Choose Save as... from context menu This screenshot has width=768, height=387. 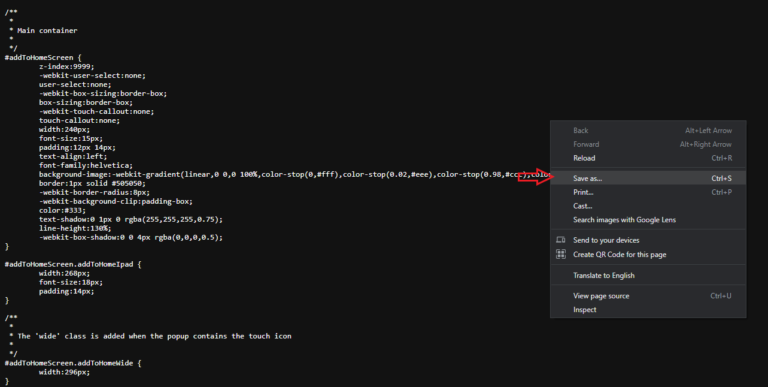coord(648,178)
